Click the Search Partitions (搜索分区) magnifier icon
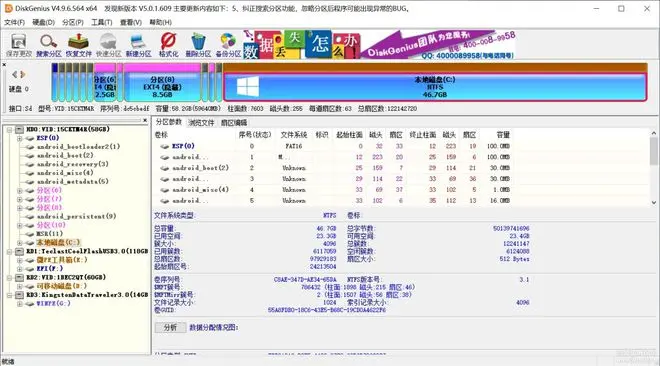This screenshot has height=366, width=660. (x=48, y=45)
